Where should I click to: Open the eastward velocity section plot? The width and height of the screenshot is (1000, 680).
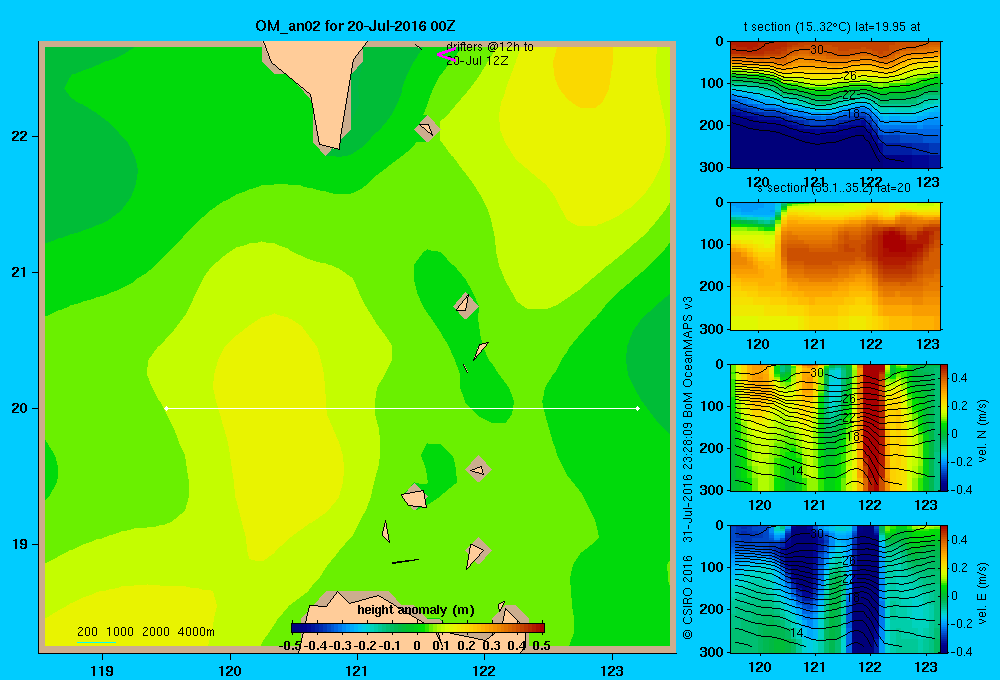pyautogui.click(x=835, y=589)
